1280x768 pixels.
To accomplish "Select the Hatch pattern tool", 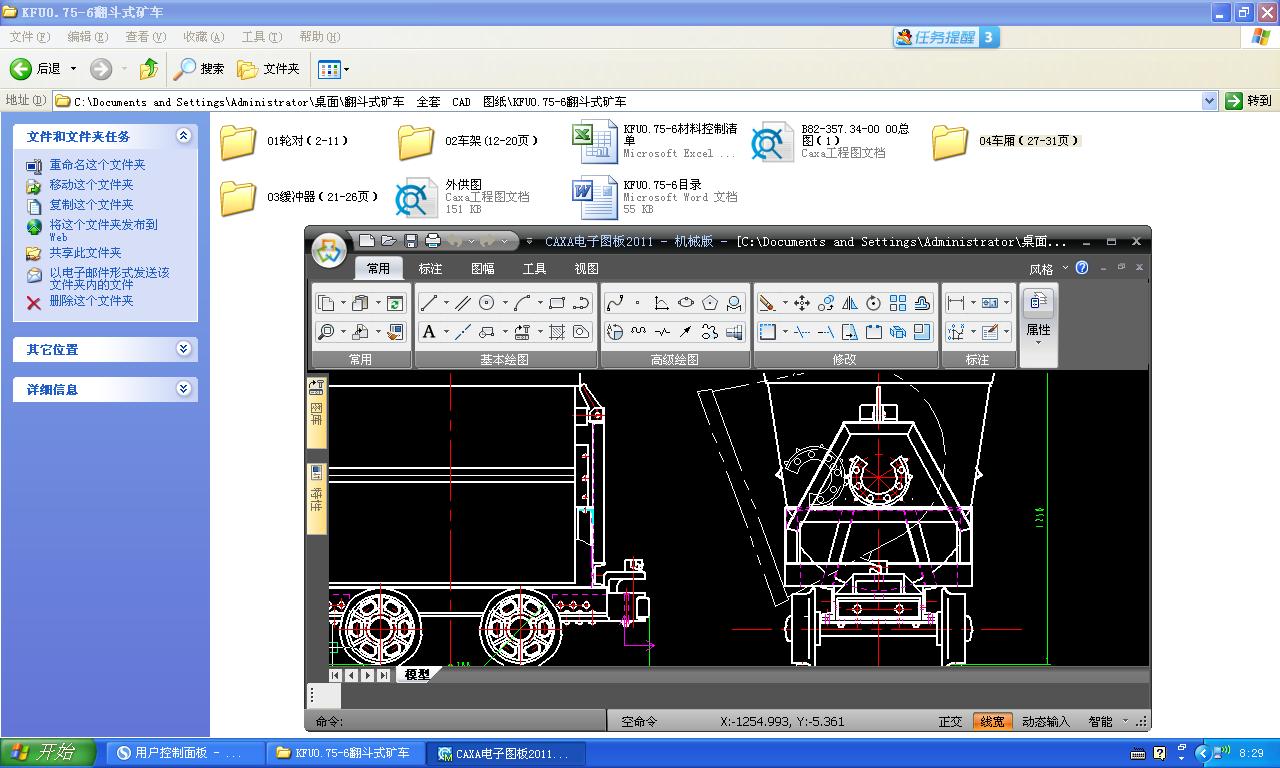I will coord(557,332).
